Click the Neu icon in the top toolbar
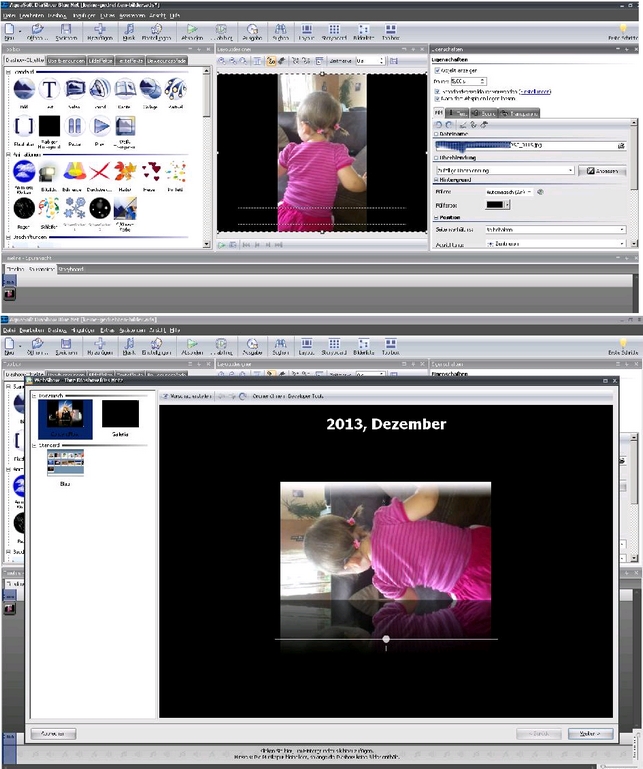The width and height of the screenshot is (643, 769). coord(9,31)
